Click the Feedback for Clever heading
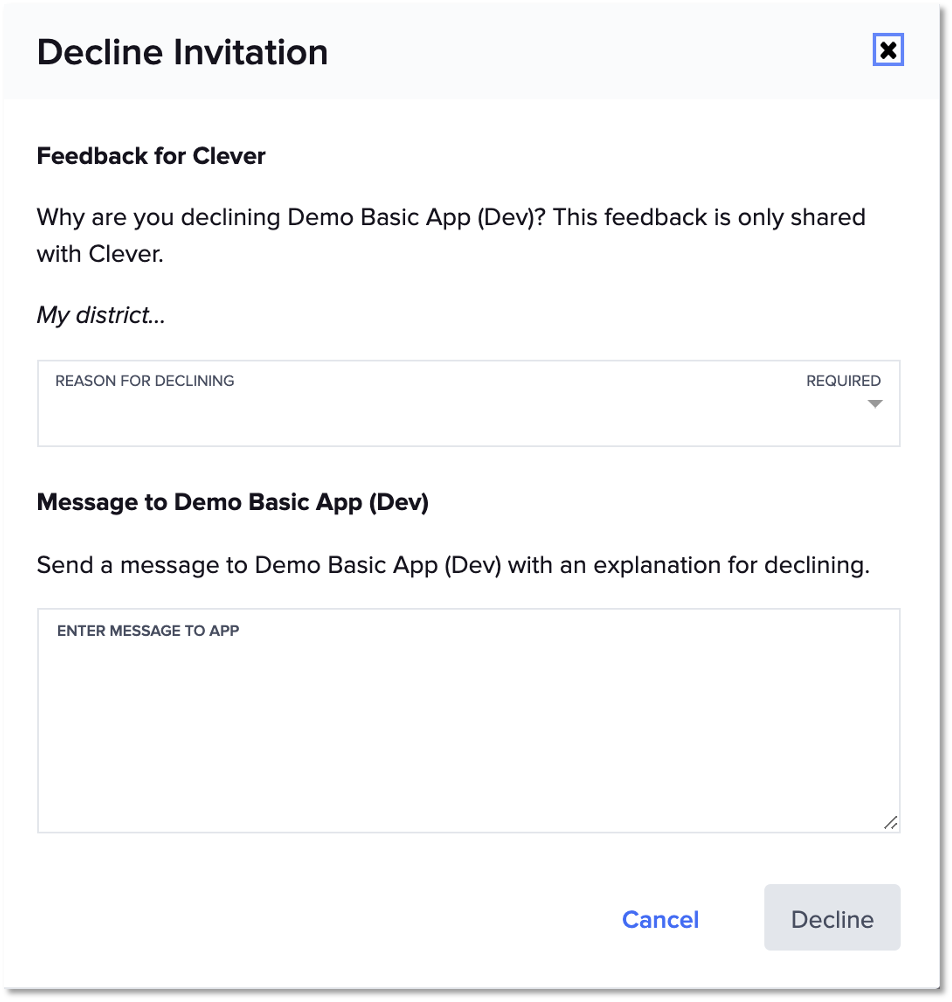The width and height of the screenshot is (952, 1002). coord(151,156)
